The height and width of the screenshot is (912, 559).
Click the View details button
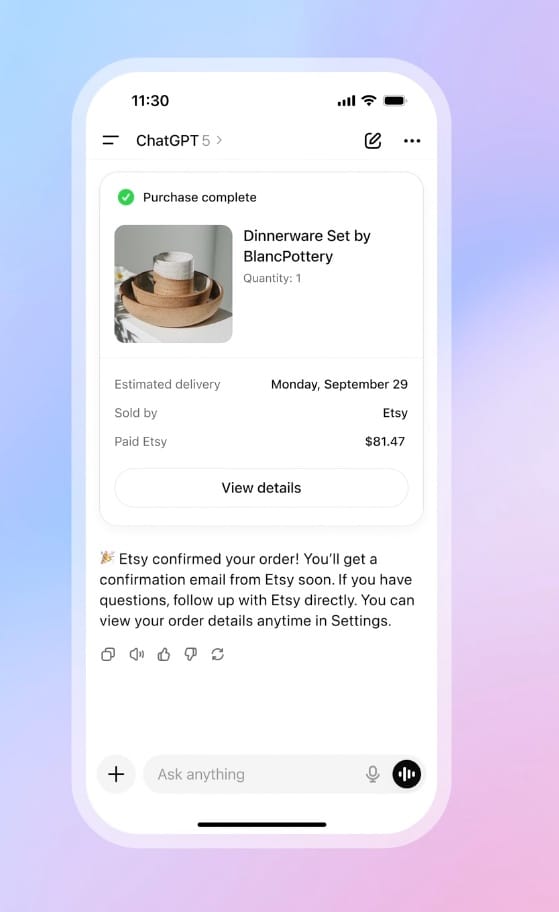coord(261,488)
